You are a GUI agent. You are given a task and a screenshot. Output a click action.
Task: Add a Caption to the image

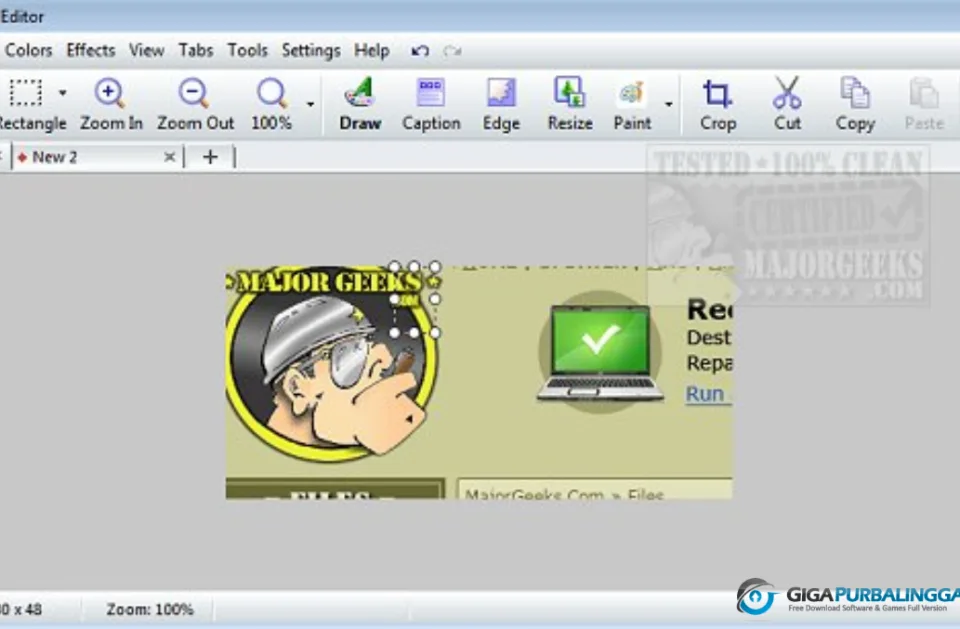(x=431, y=104)
